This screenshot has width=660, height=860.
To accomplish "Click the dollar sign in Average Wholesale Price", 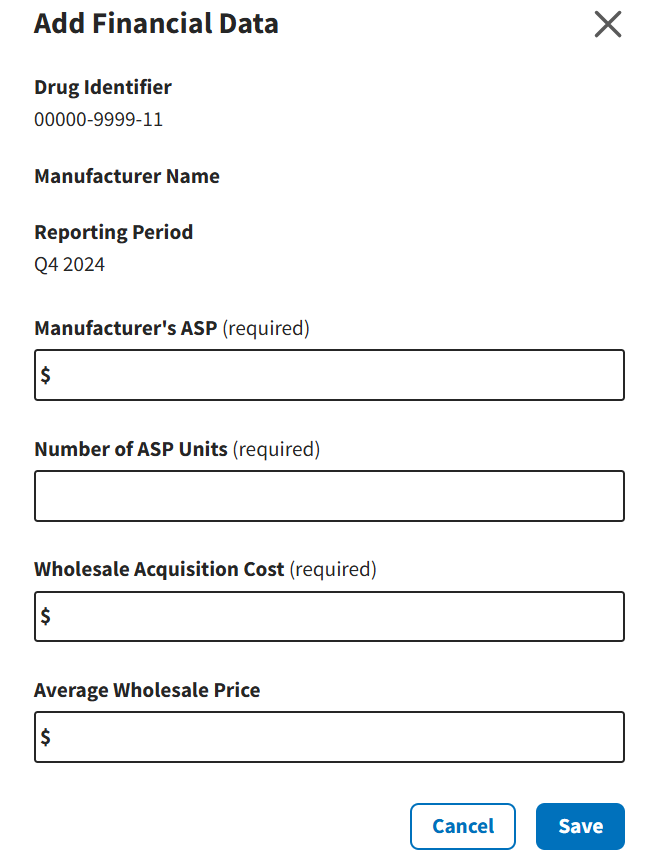I will point(46,738).
